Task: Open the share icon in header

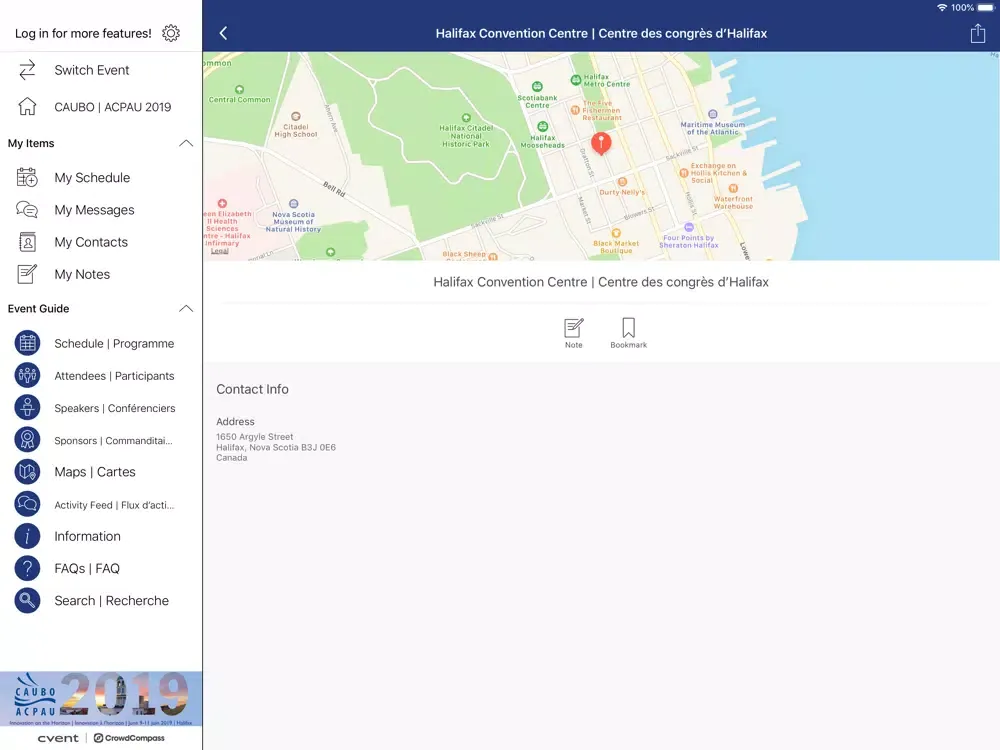Action: pos(978,33)
